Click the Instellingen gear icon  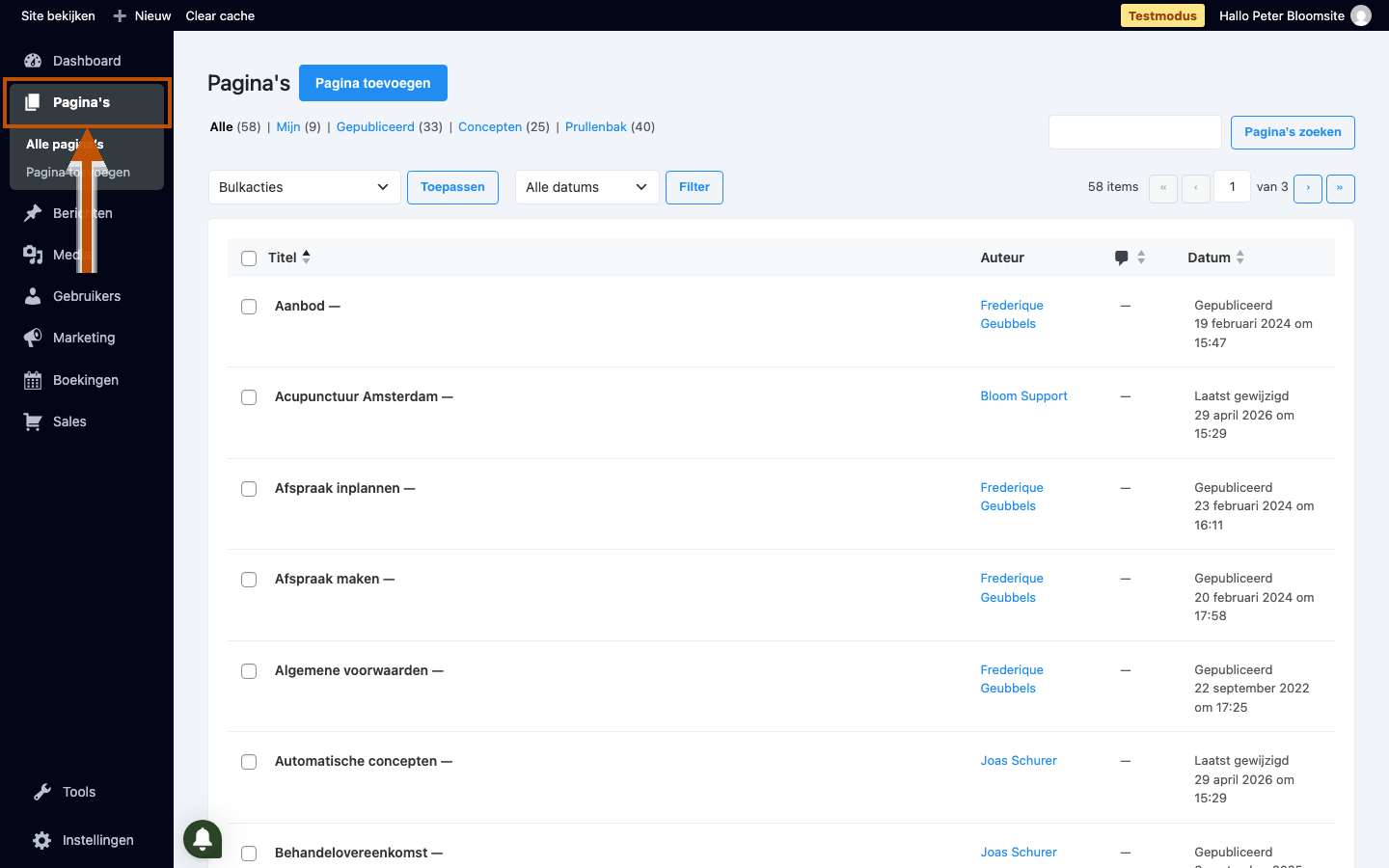[x=42, y=840]
